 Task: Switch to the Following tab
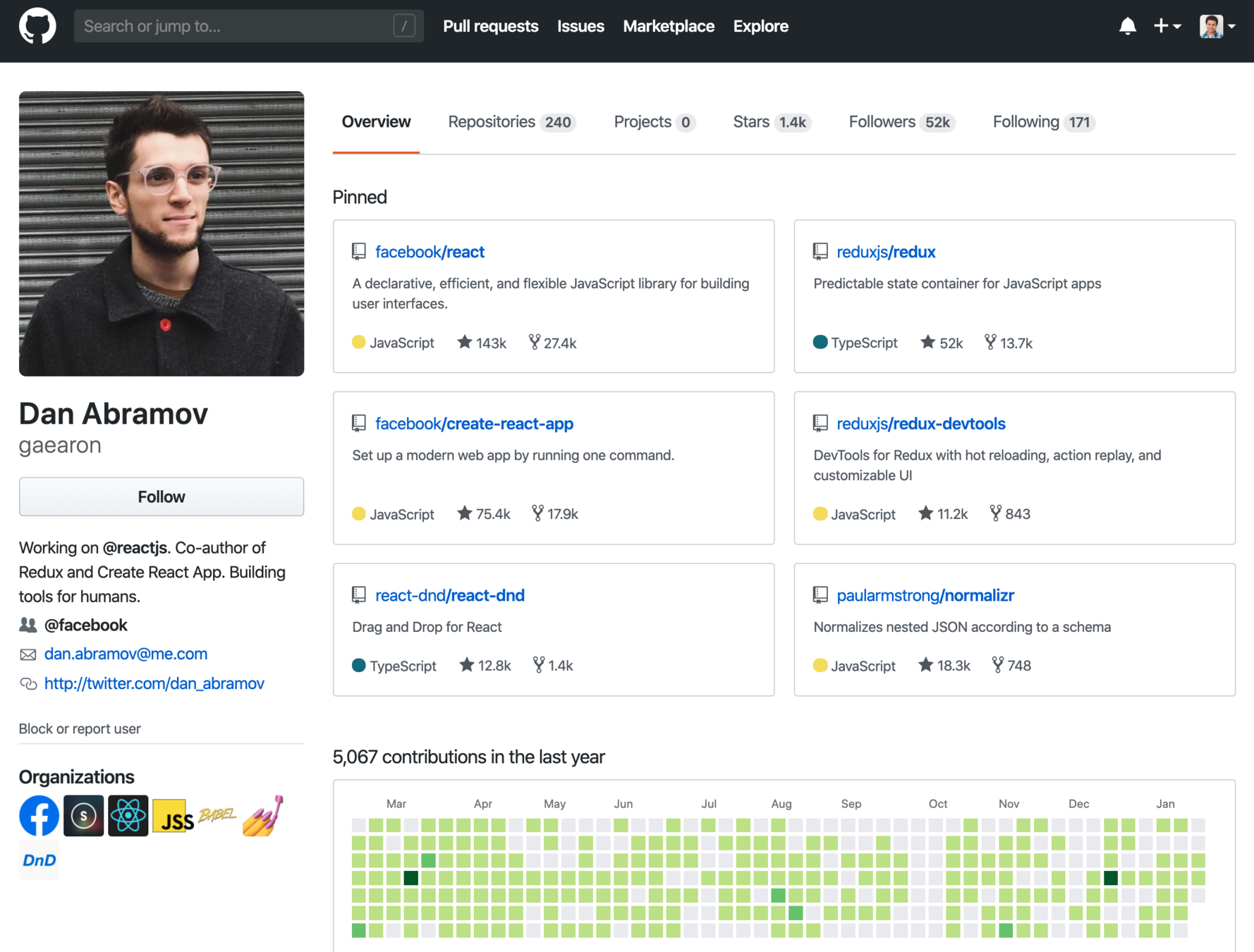point(1044,122)
